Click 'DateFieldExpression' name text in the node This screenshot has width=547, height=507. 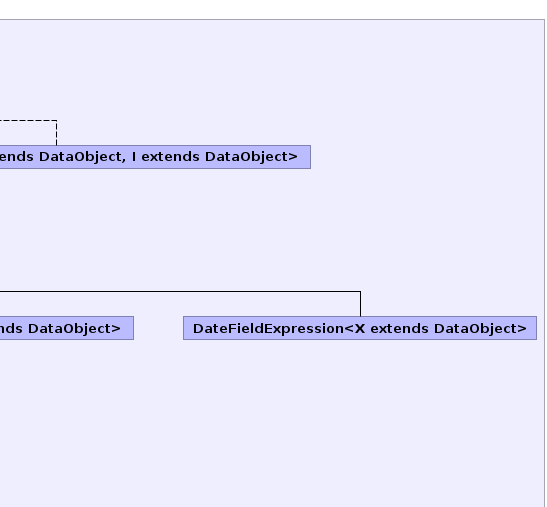click(268, 328)
